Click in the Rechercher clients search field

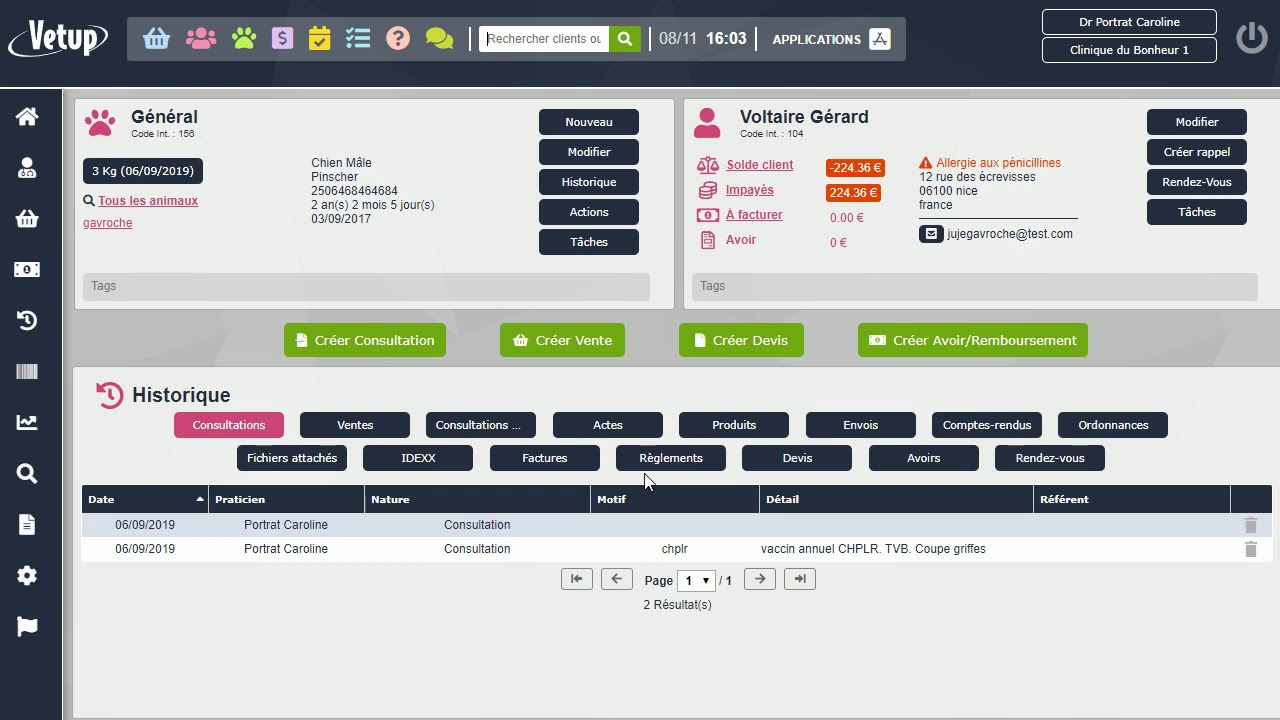pyautogui.click(x=543, y=39)
